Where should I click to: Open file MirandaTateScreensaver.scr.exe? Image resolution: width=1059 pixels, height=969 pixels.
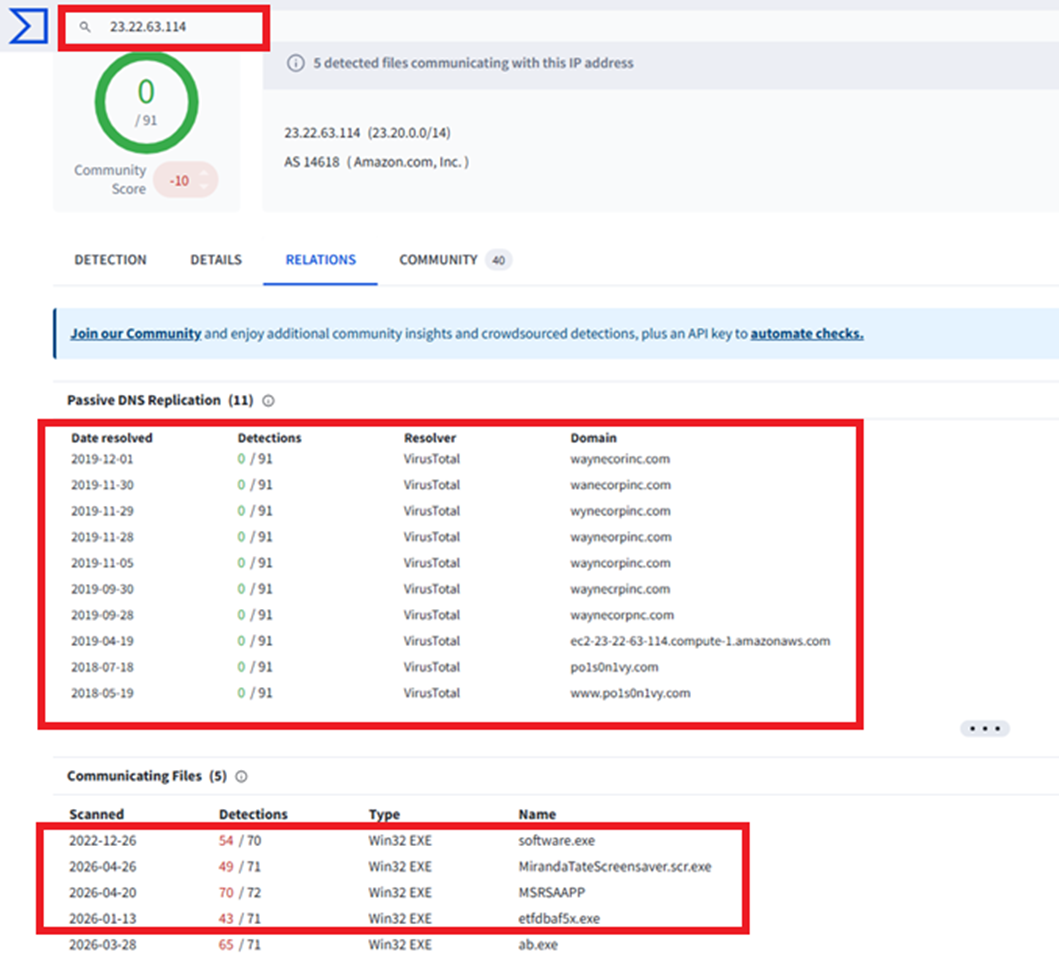[615, 867]
